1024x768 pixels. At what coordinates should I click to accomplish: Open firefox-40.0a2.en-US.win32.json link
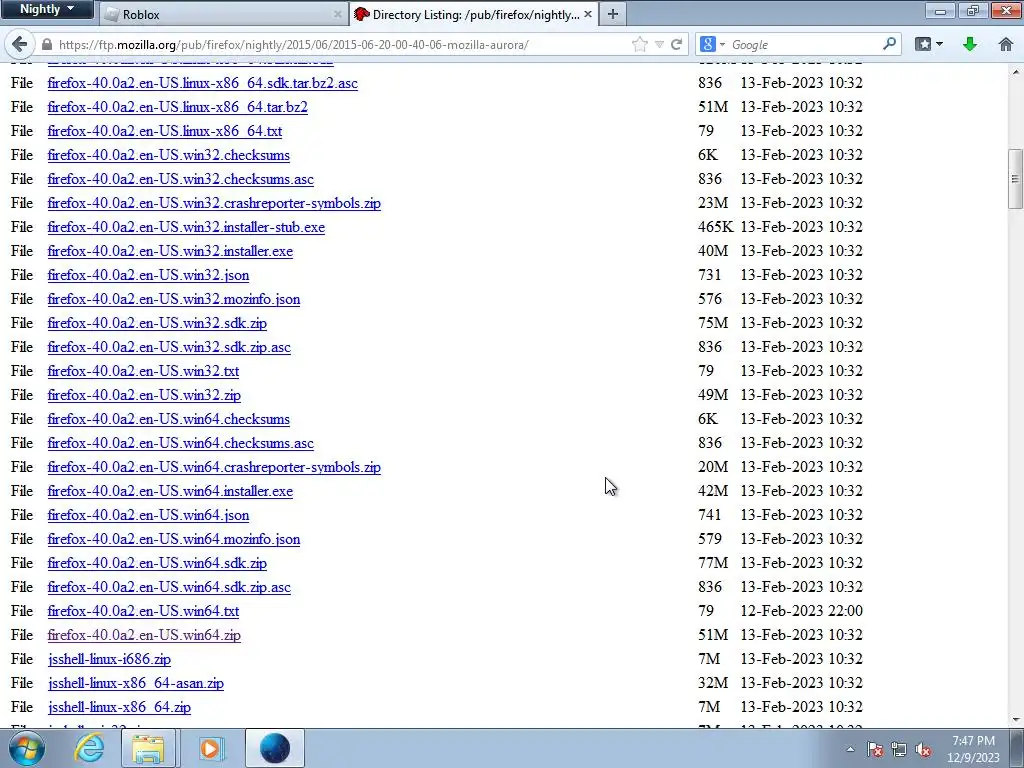point(148,276)
